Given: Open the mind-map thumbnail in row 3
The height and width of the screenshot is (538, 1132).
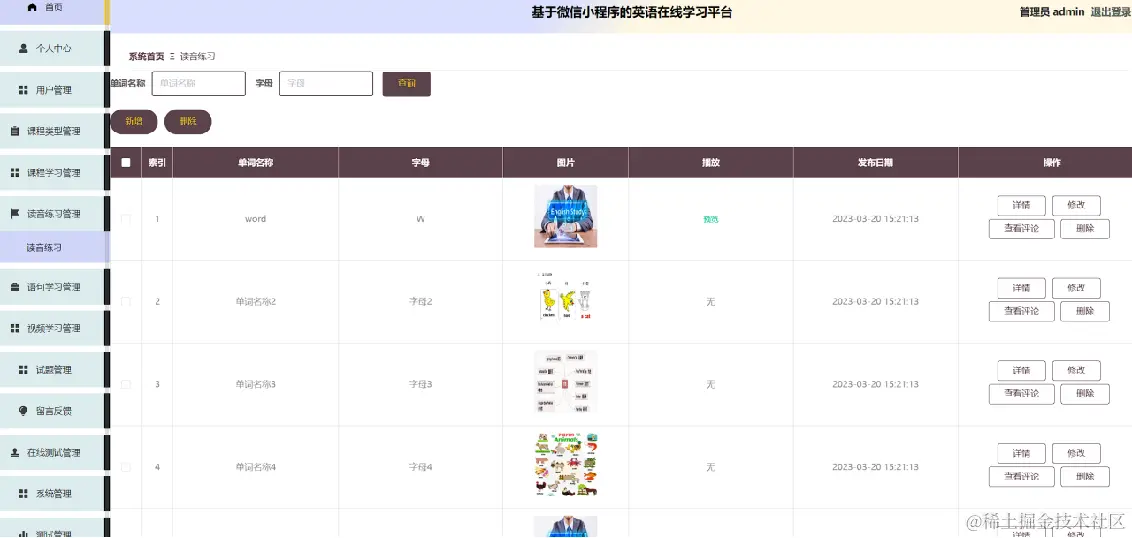Looking at the screenshot, I should coord(565,382).
